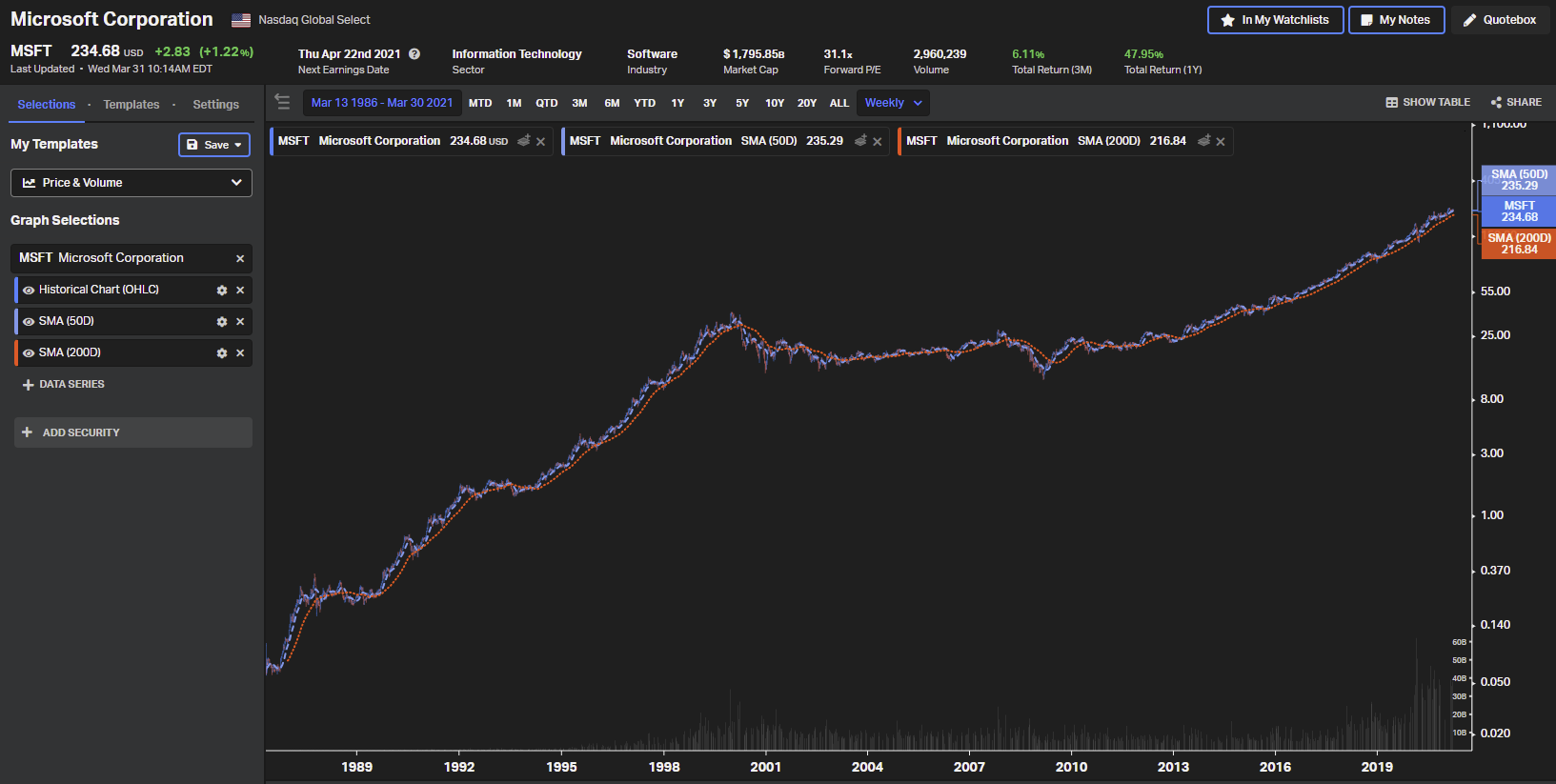Viewport: 1556px width, 784px height.
Task: Remove SMA (50D) series from selections
Action: coord(240,322)
